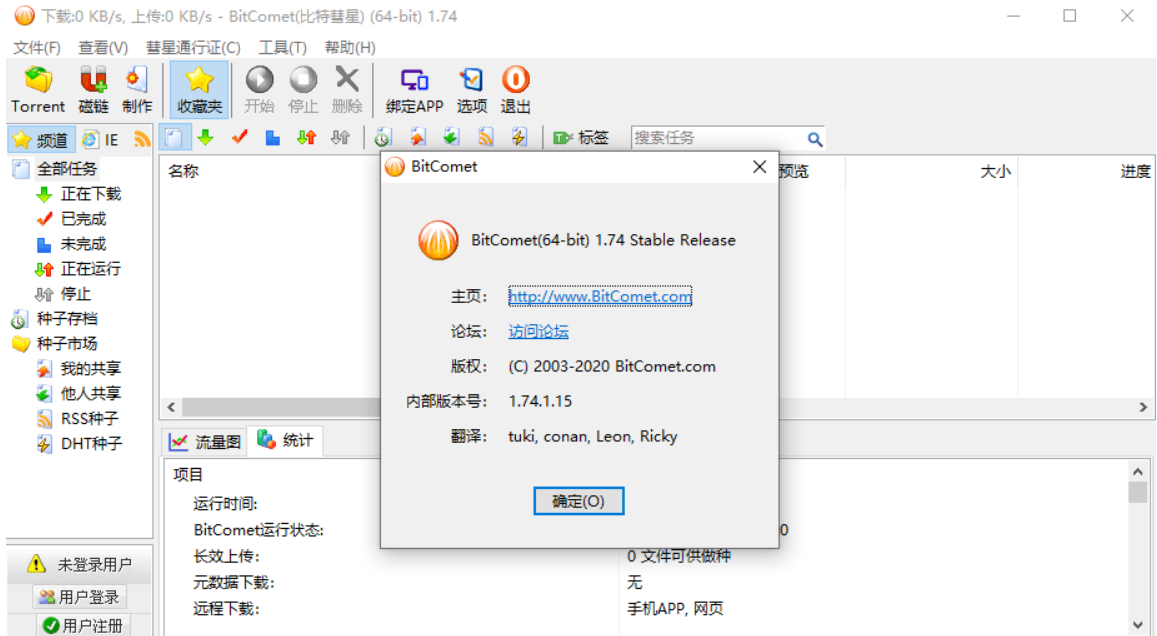Open a Torrent file from the toolbar
The width and height of the screenshot is (1157, 636).
click(x=38, y=89)
